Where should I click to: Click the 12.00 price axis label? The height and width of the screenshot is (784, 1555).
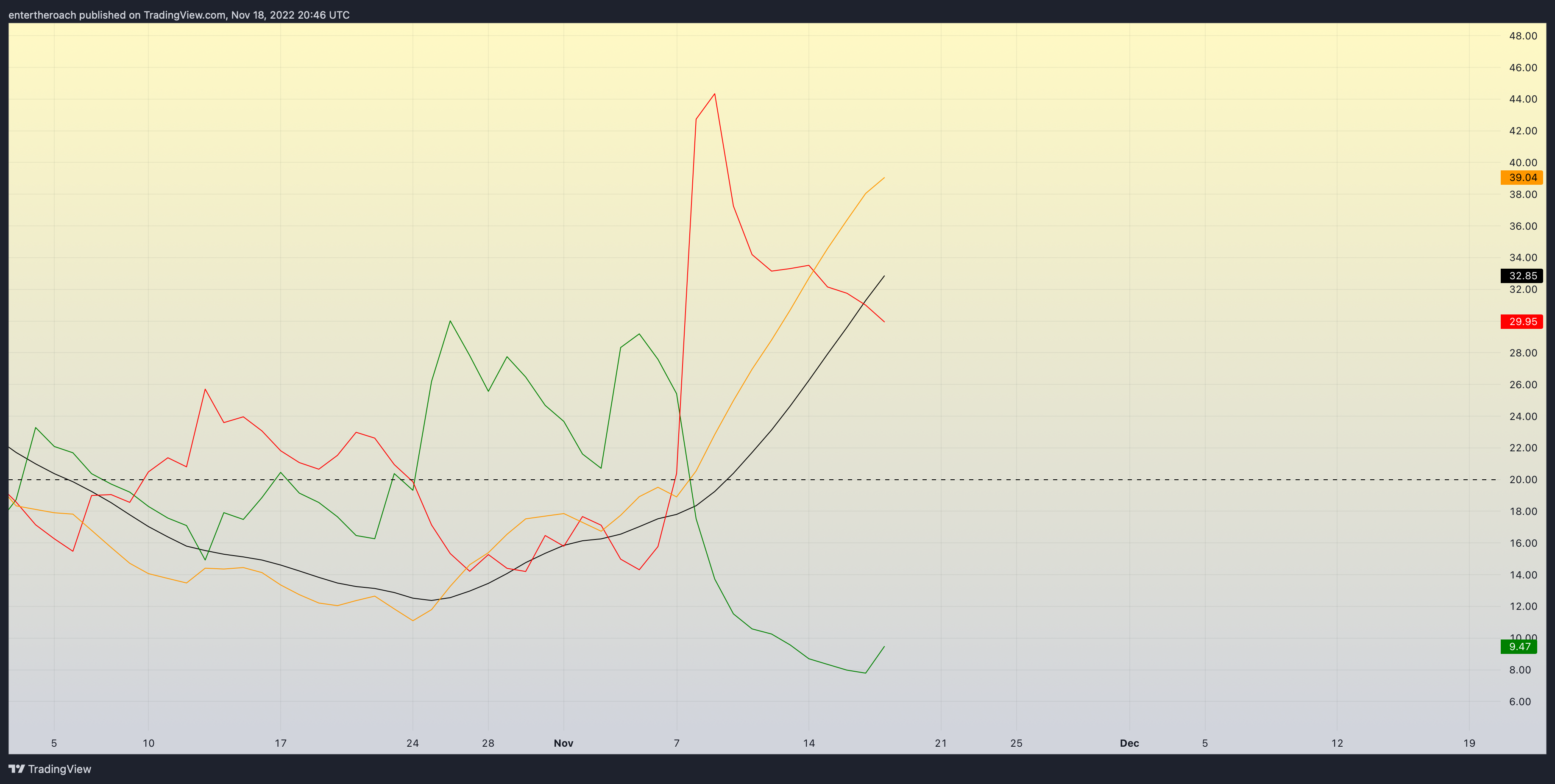click(1523, 606)
